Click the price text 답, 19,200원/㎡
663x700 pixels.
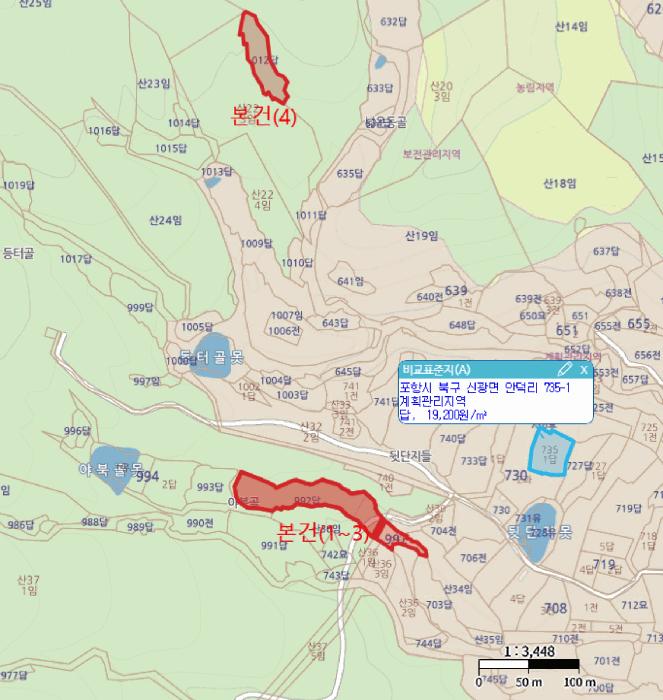[443, 415]
